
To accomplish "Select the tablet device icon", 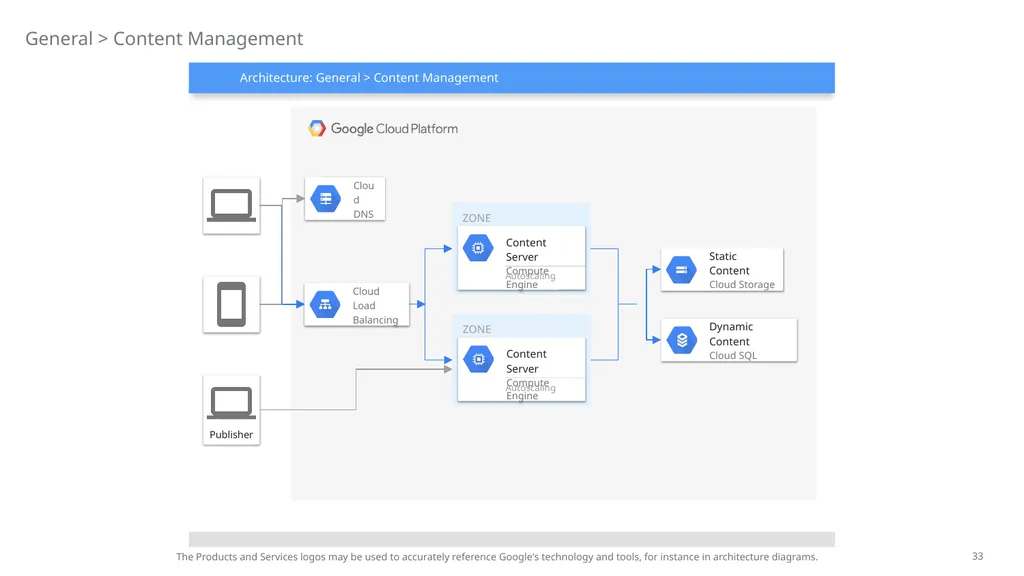I will coord(231,304).
